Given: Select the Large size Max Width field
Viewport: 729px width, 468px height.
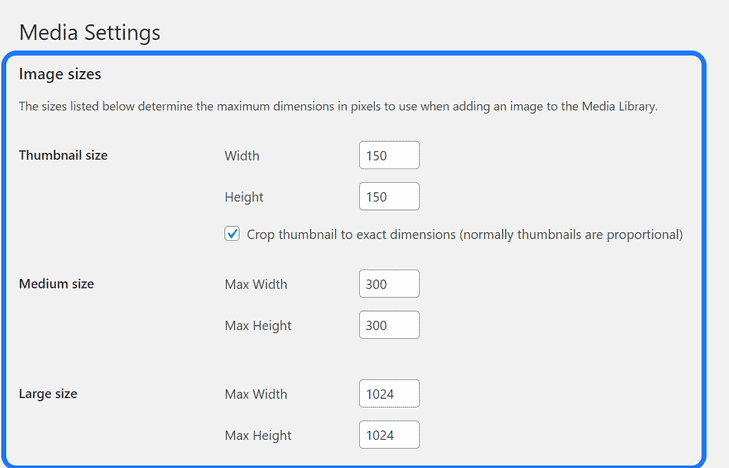Looking at the screenshot, I should click(389, 394).
